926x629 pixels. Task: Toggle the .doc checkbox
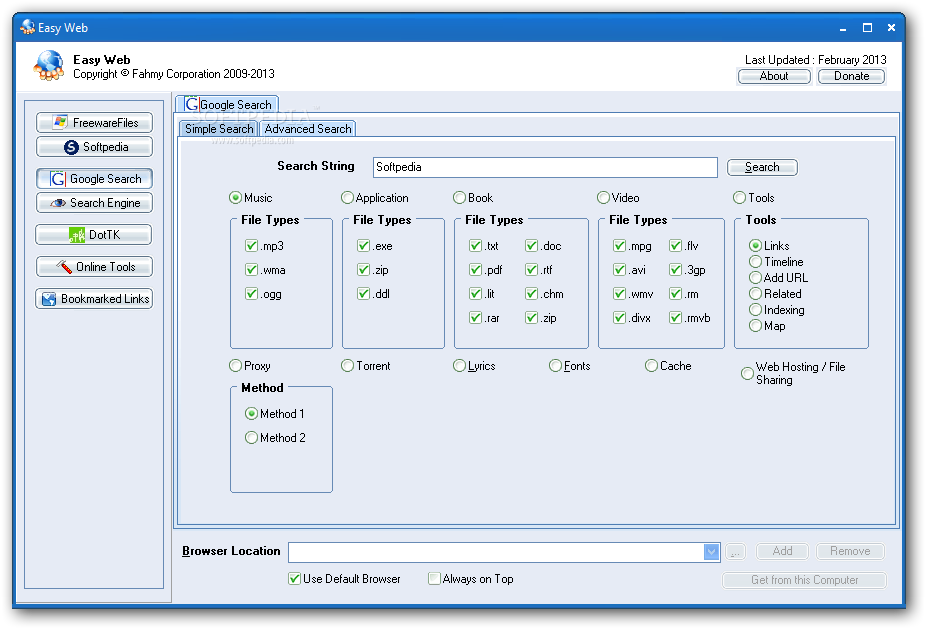(x=532, y=246)
